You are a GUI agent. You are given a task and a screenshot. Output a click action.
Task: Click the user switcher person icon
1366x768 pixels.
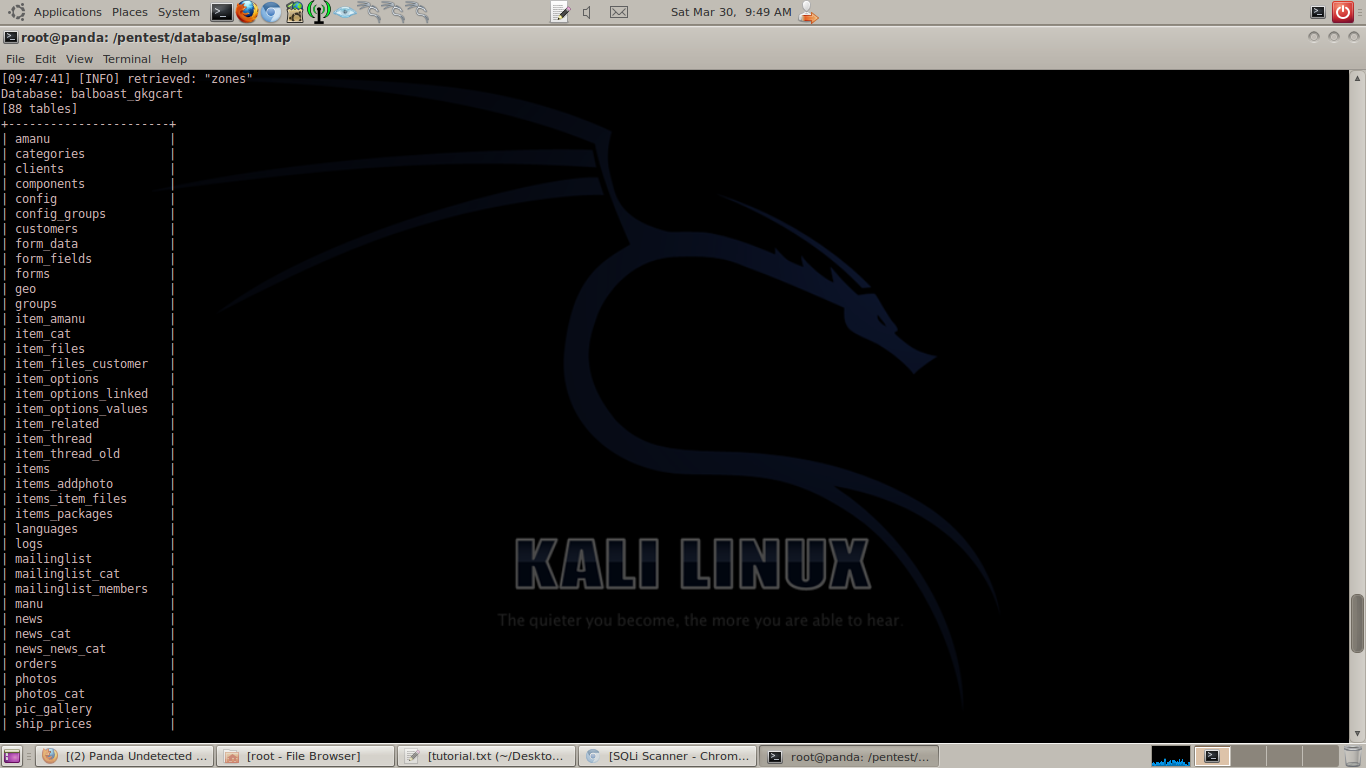pos(808,12)
